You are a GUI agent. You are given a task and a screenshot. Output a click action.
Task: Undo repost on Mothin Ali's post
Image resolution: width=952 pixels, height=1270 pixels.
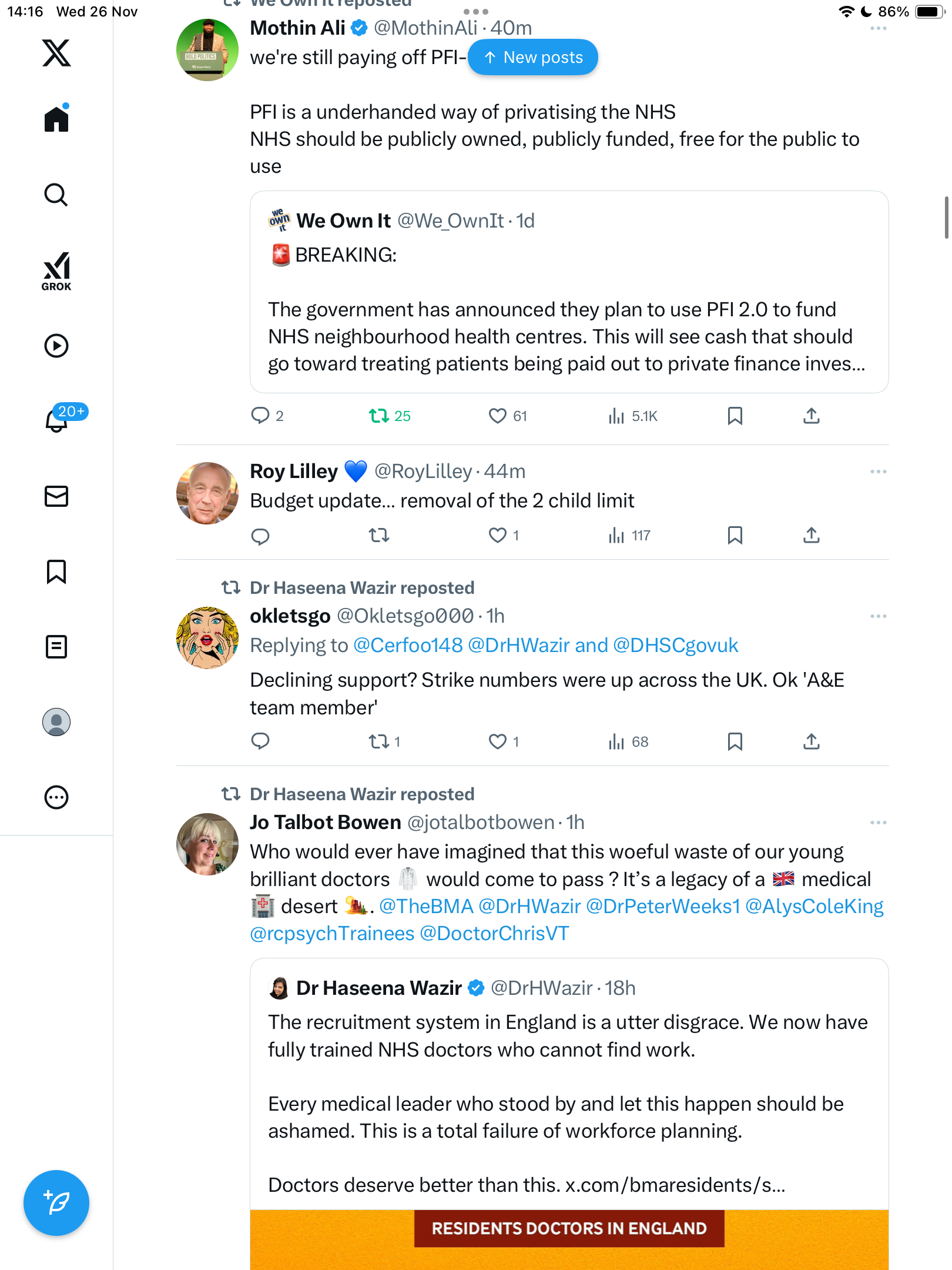(379, 416)
